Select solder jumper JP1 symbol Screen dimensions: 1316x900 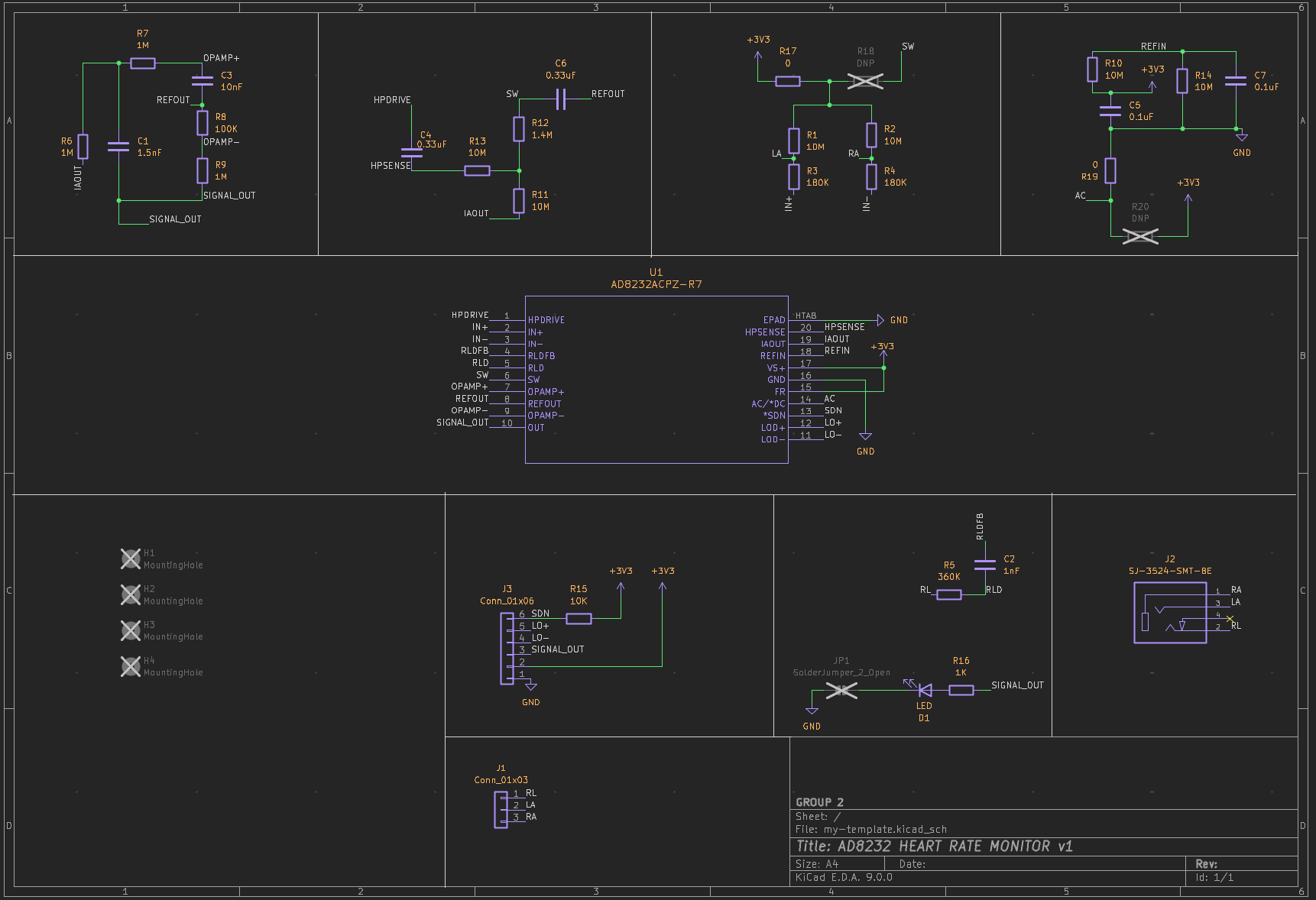(x=841, y=690)
